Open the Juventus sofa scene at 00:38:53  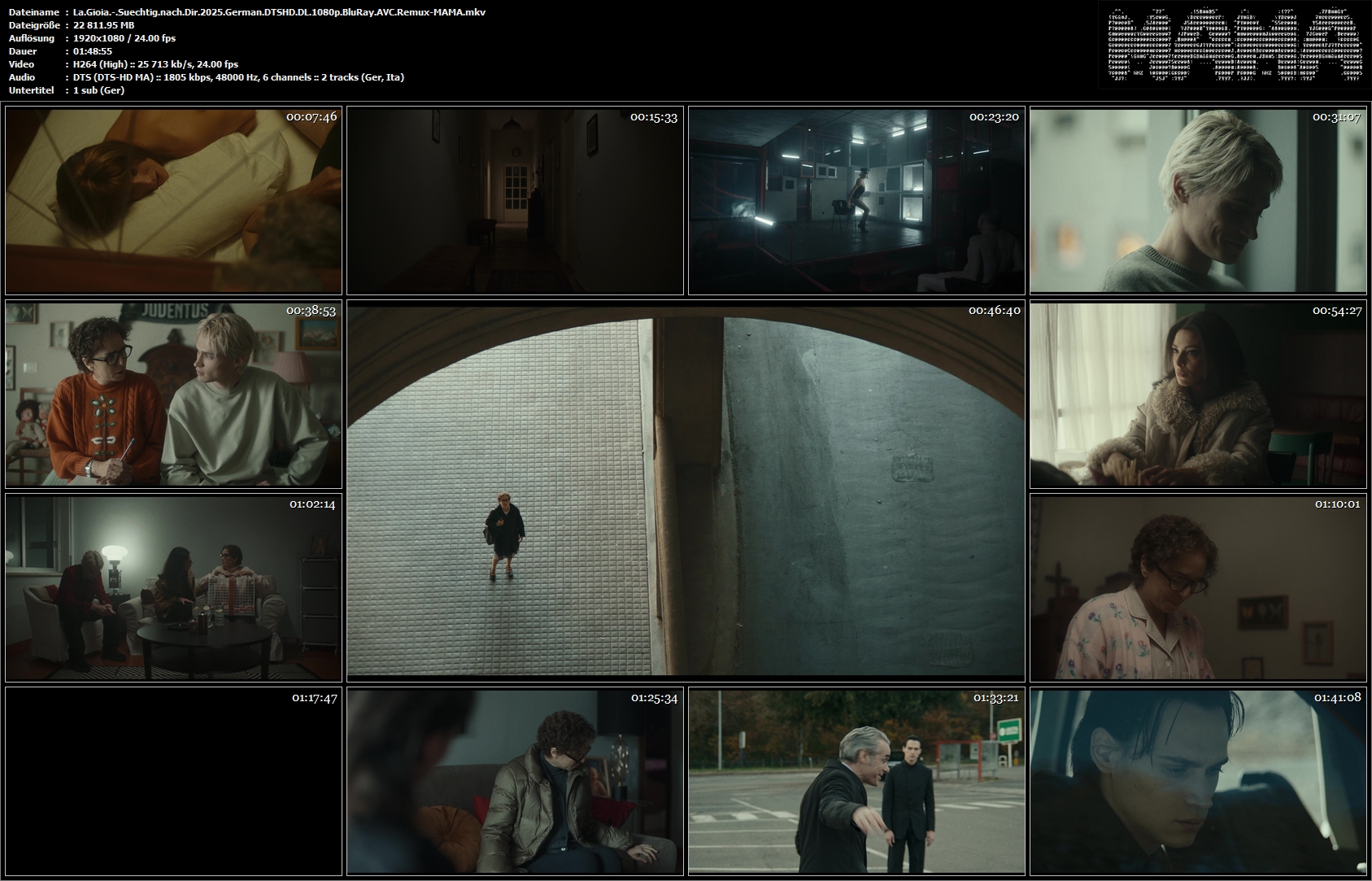(173, 395)
